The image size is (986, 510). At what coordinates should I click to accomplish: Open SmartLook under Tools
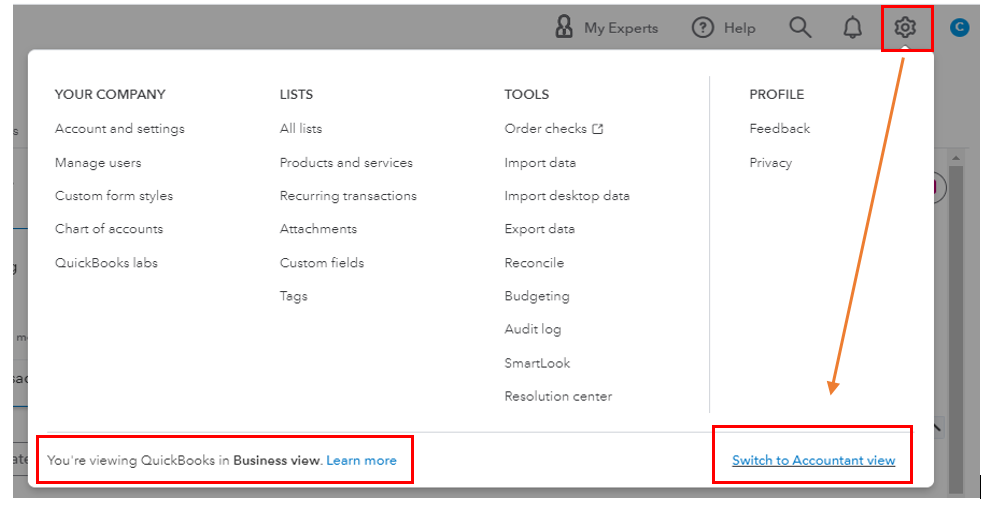click(x=537, y=363)
